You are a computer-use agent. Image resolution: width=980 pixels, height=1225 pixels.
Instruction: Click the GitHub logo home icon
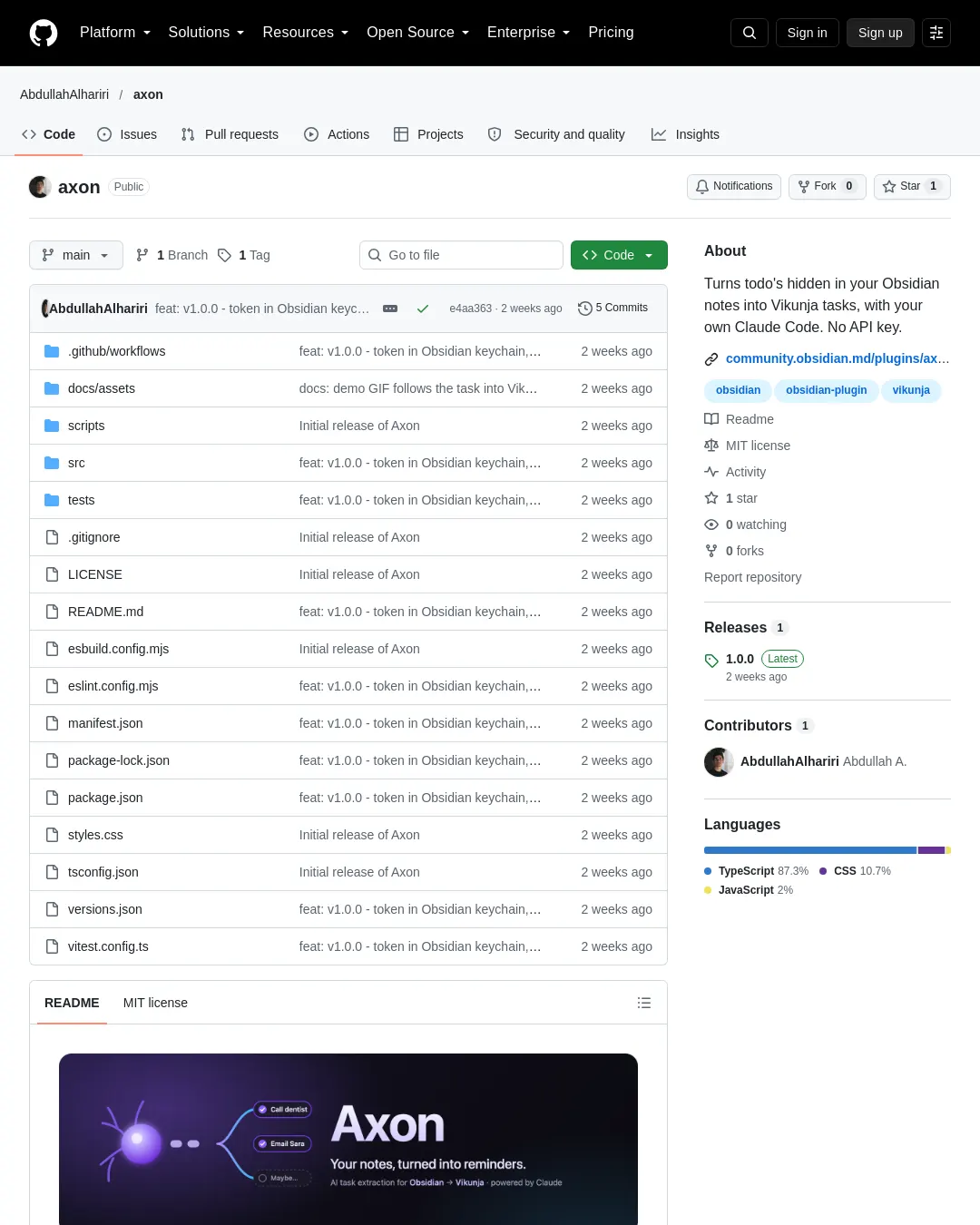(x=44, y=33)
